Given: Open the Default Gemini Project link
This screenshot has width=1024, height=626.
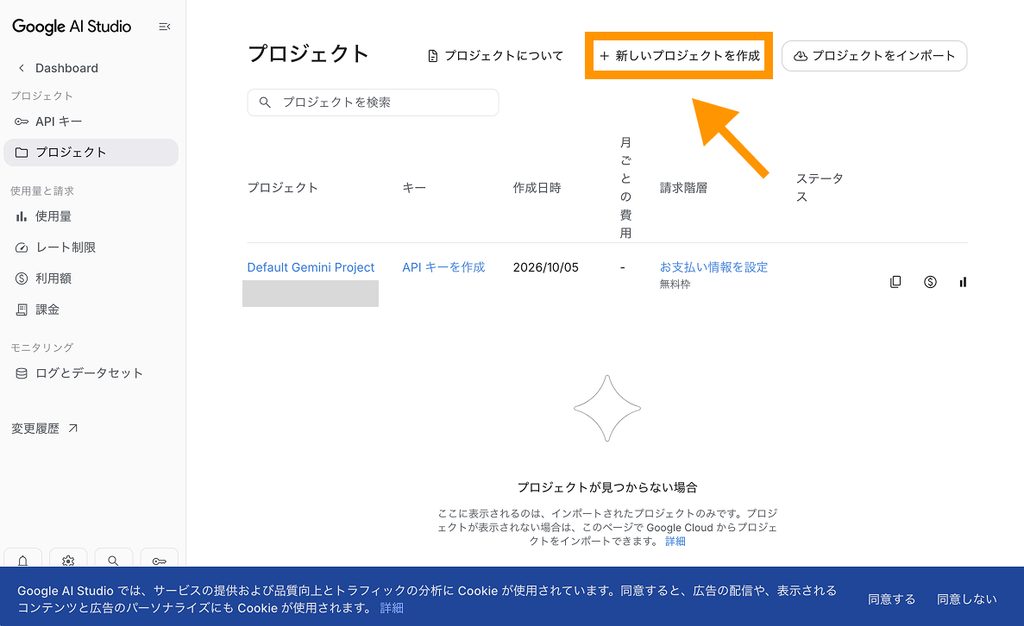Looking at the screenshot, I should [x=311, y=267].
